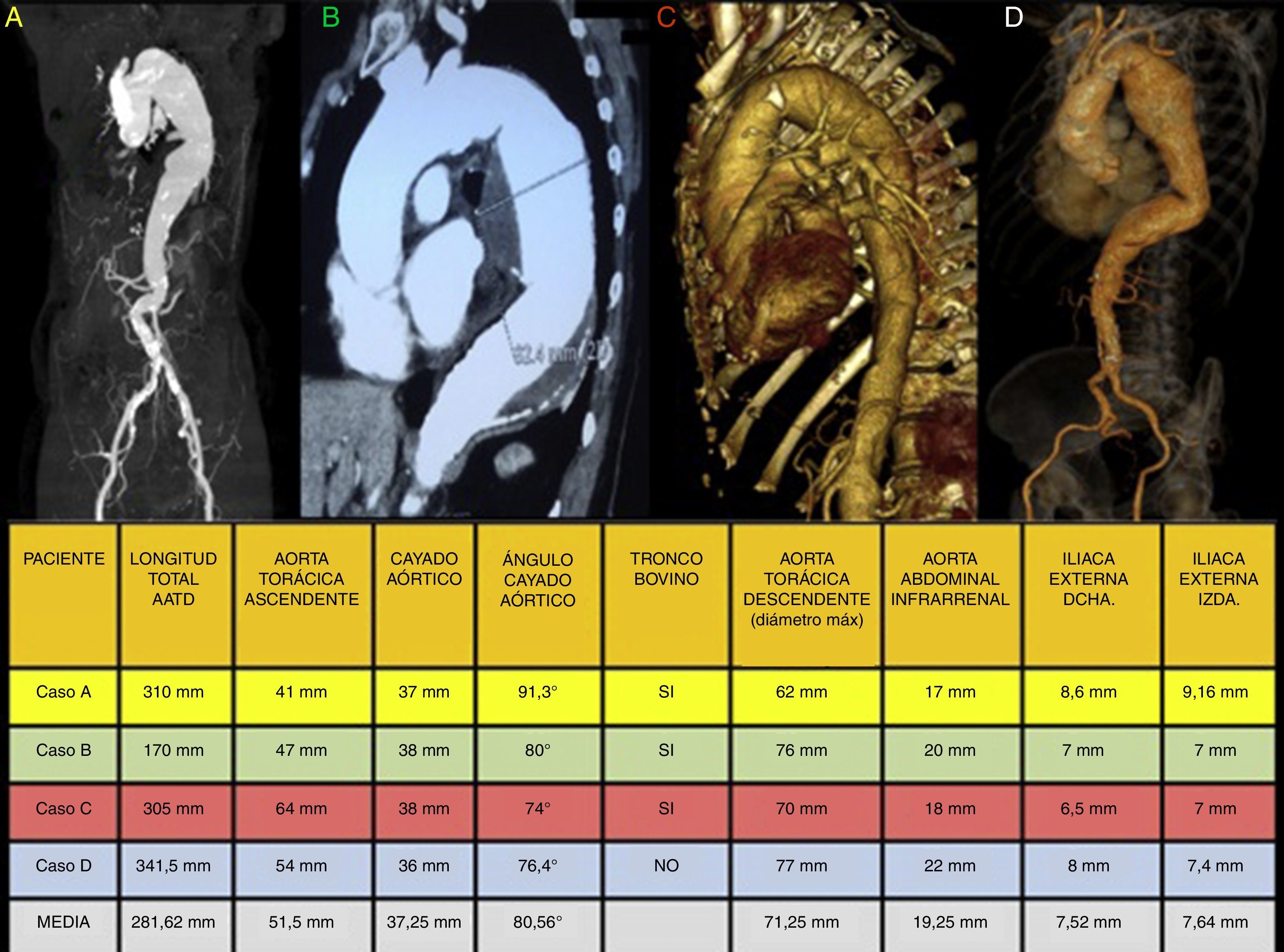This screenshot has height=952, width=1284.
Task: Click the Caso A row label
Action: (x=63, y=692)
